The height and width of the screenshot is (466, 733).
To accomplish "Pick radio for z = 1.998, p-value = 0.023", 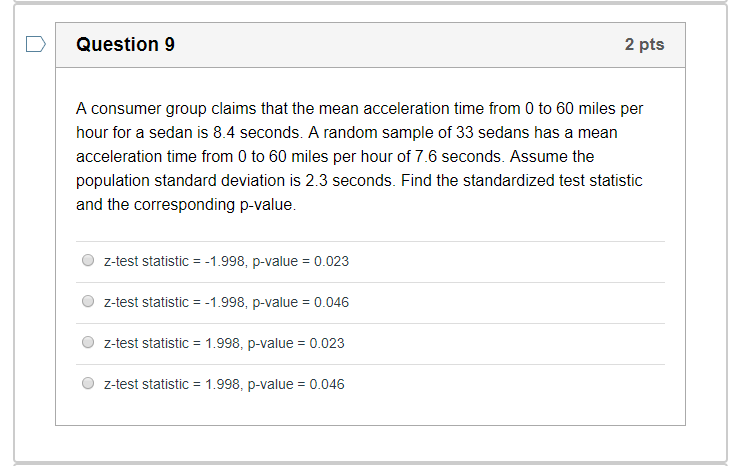I will point(88,343).
